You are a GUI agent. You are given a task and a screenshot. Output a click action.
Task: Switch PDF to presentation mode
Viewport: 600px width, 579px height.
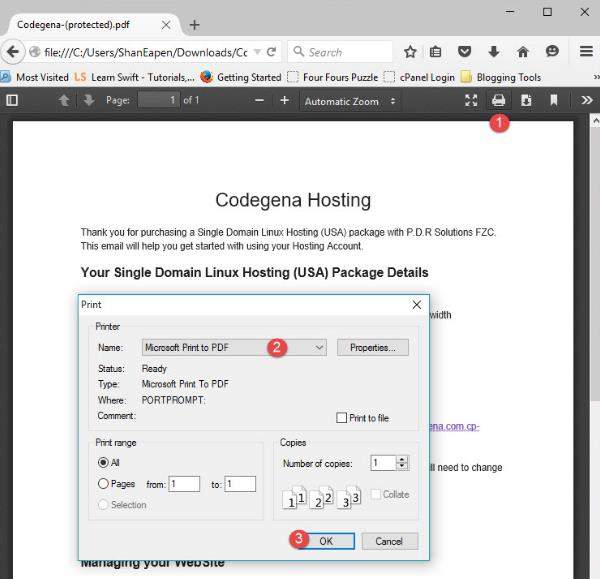point(471,100)
